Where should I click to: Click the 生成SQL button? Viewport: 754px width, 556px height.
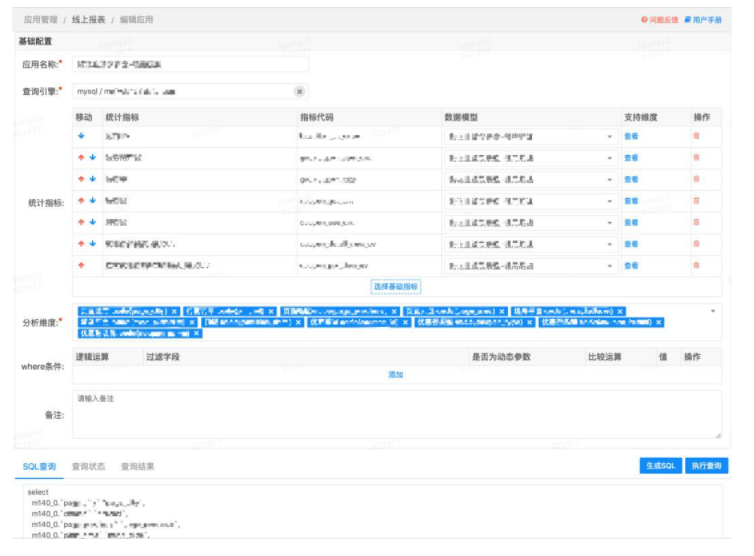click(661, 466)
